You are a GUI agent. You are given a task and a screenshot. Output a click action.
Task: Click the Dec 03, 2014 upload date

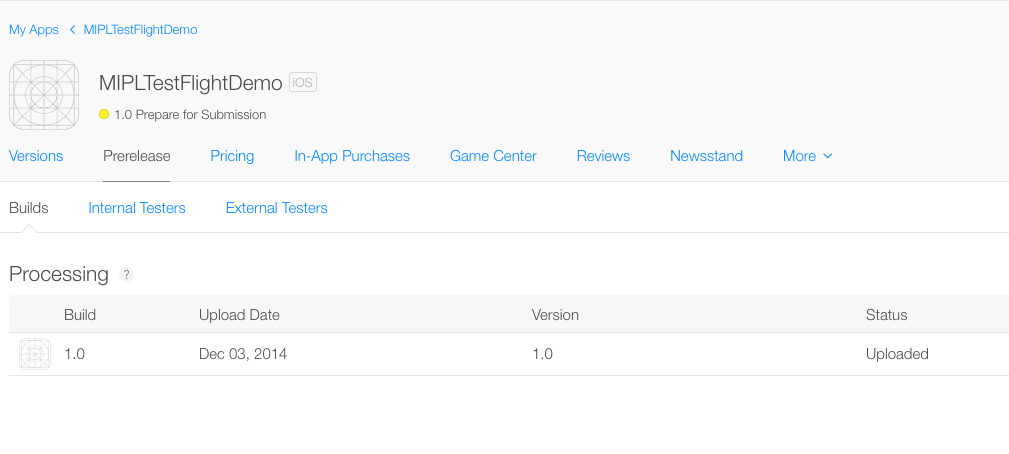click(x=243, y=354)
